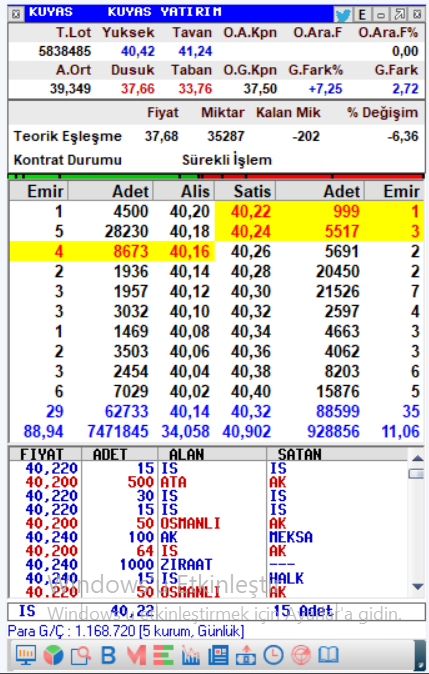This screenshot has width=429, height=674.
Task: Click the E button in title bar
Action: tap(362, 15)
